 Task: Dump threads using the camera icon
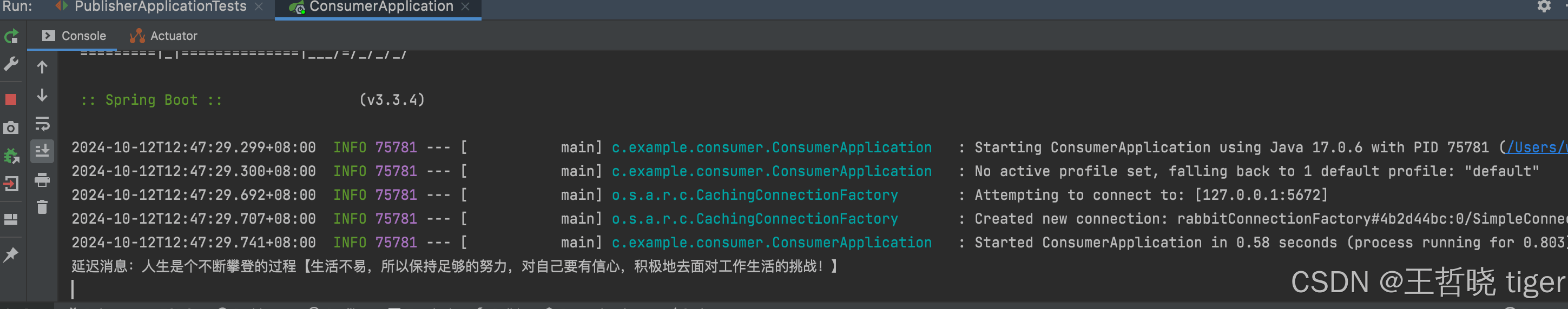click(x=11, y=127)
